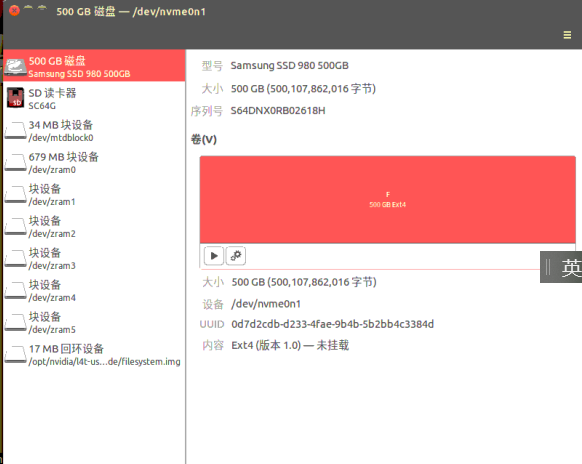Select the /dev/zram3 block device
The image size is (582, 464).
[94, 258]
